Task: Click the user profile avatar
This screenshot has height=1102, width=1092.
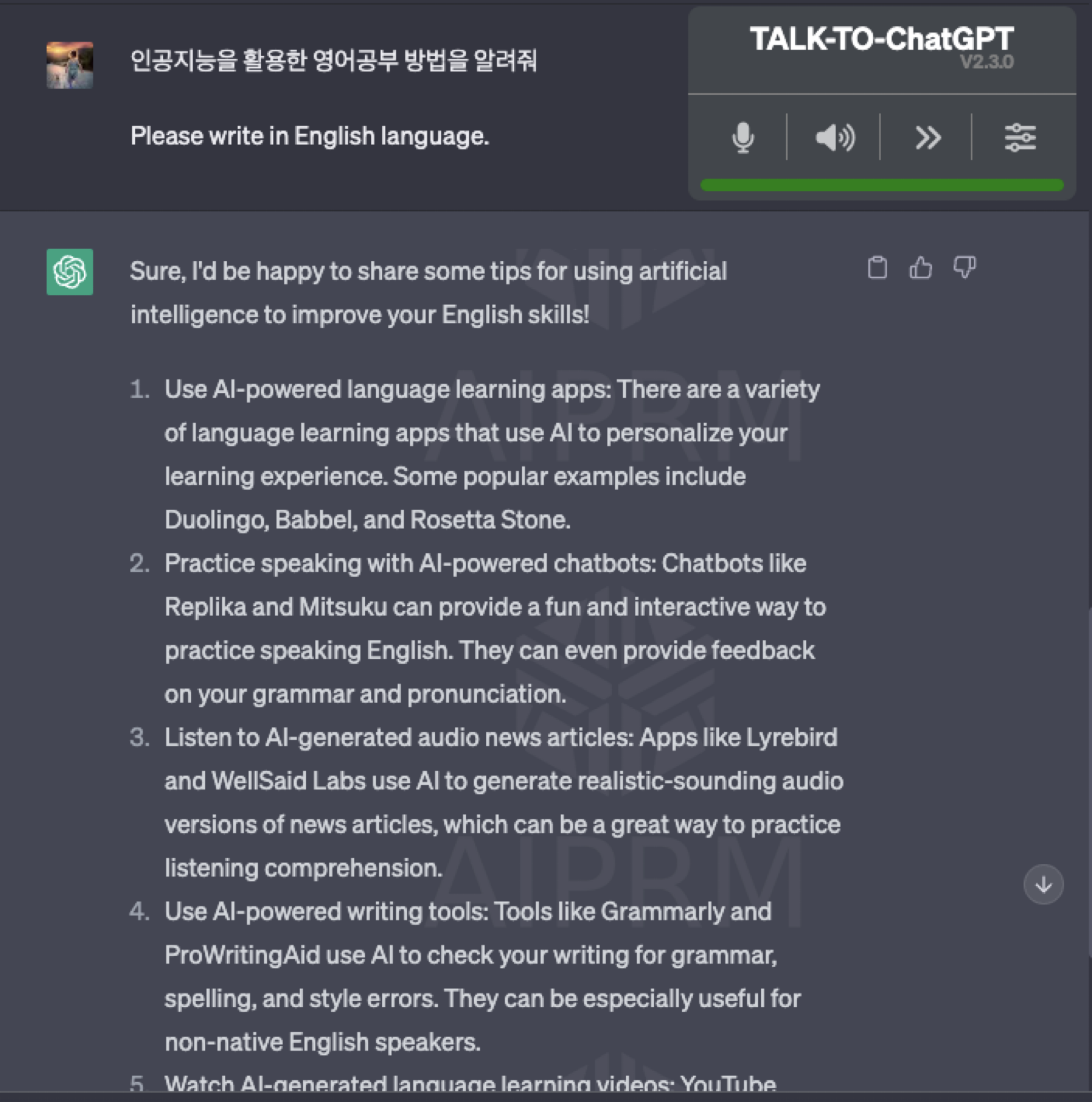Action: pyautogui.click(x=70, y=65)
